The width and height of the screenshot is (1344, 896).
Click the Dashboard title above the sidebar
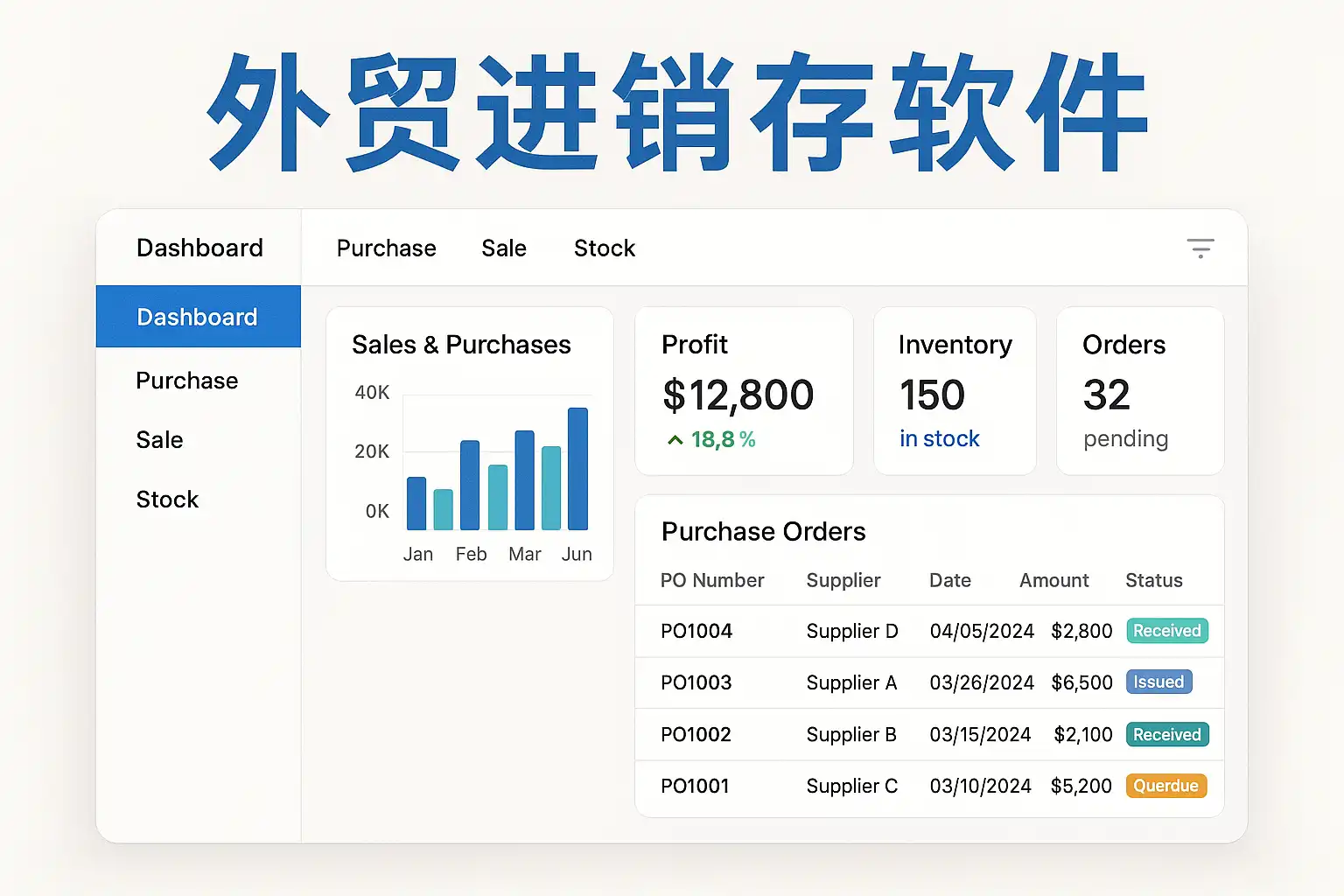[199, 248]
